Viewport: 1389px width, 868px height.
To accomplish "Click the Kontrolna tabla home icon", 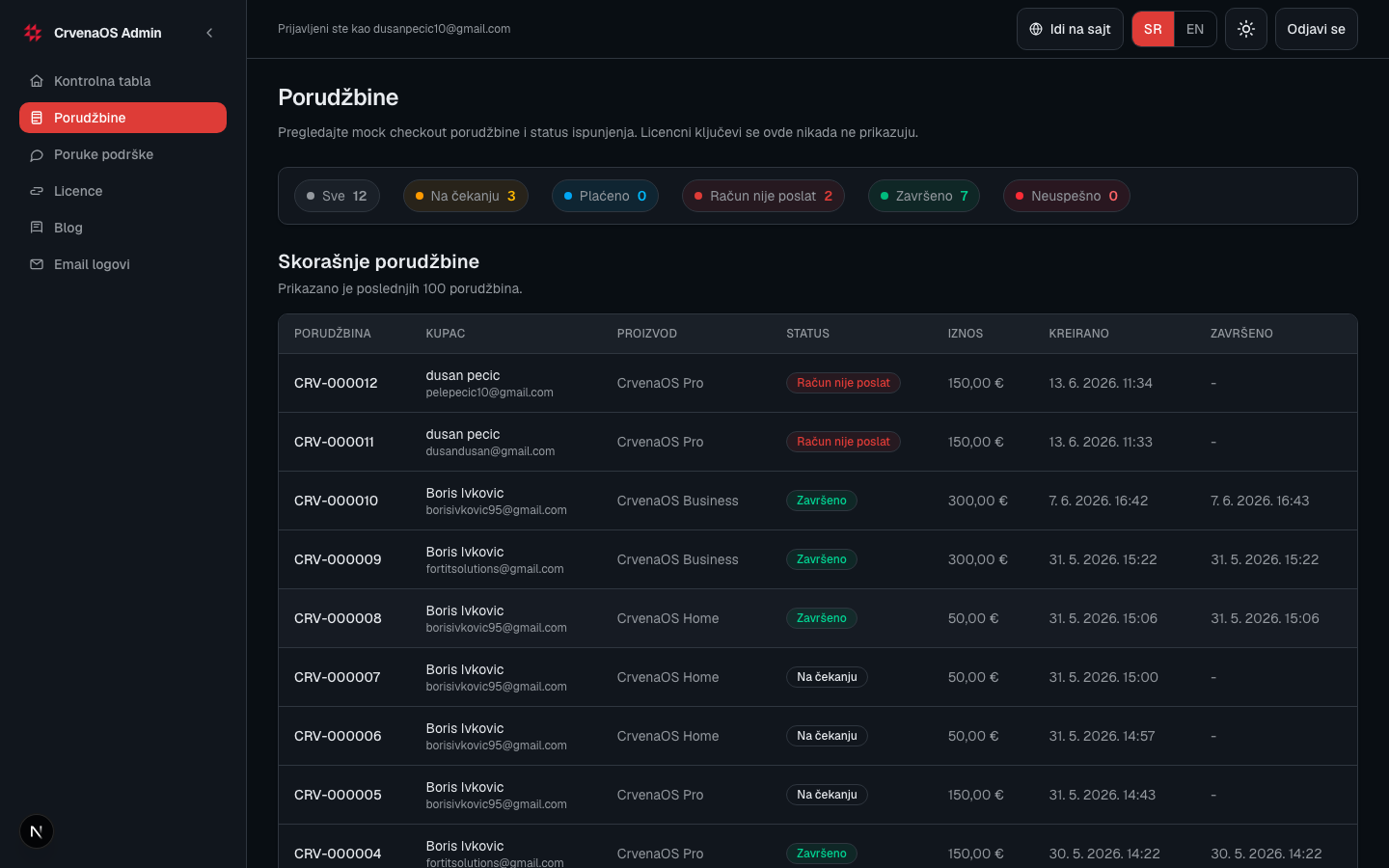I will click(37, 81).
